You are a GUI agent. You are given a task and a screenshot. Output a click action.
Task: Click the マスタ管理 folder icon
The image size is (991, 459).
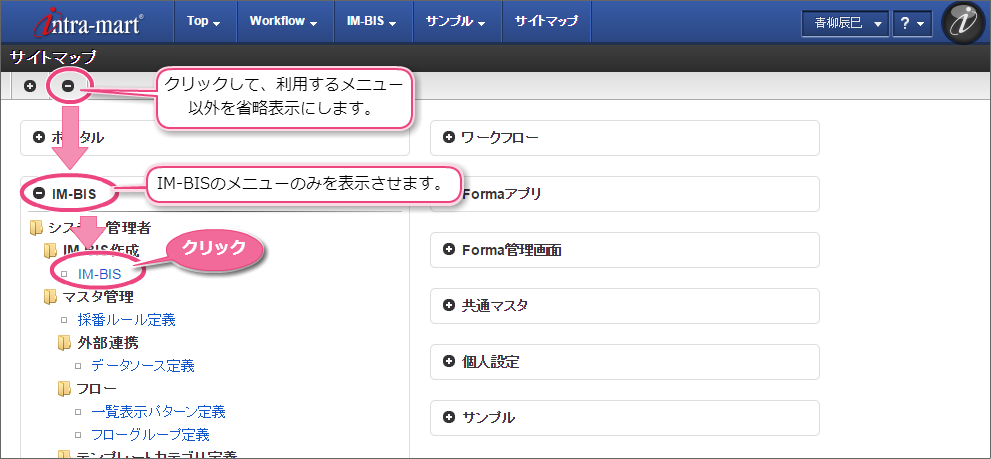pos(50,297)
